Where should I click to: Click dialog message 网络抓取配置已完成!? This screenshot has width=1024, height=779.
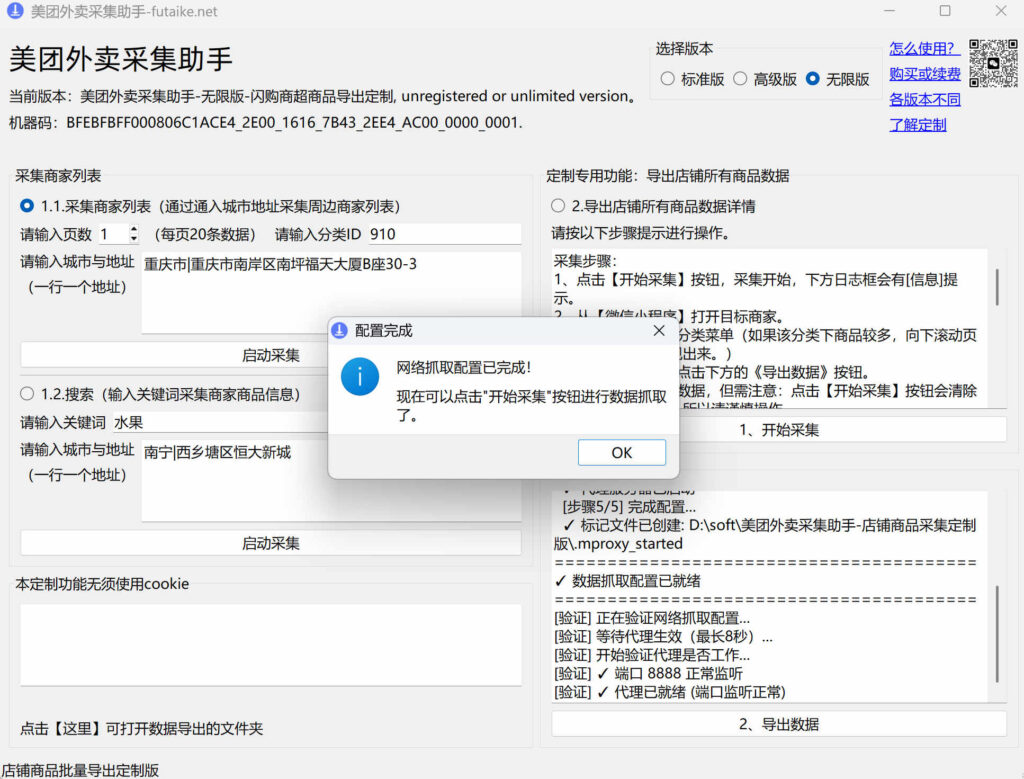click(x=464, y=368)
